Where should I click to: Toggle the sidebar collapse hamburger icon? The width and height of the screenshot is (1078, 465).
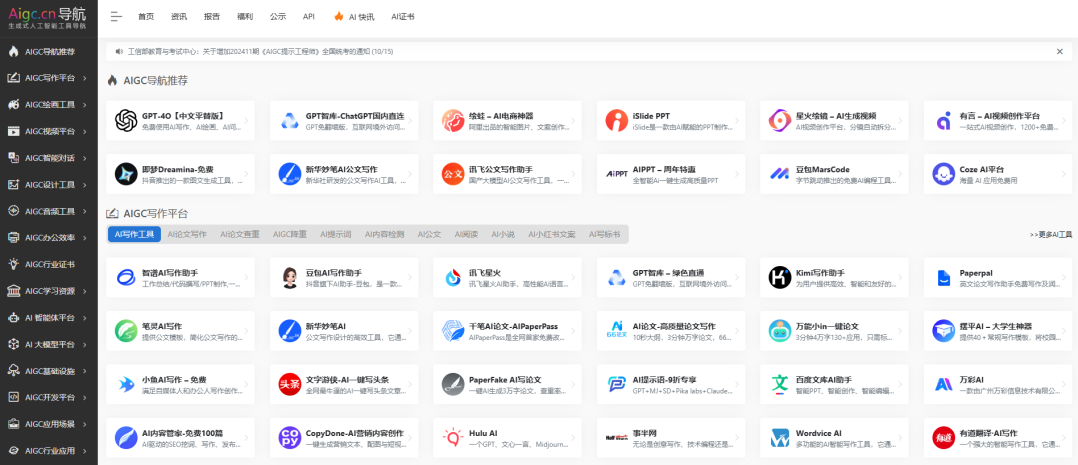pos(116,17)
